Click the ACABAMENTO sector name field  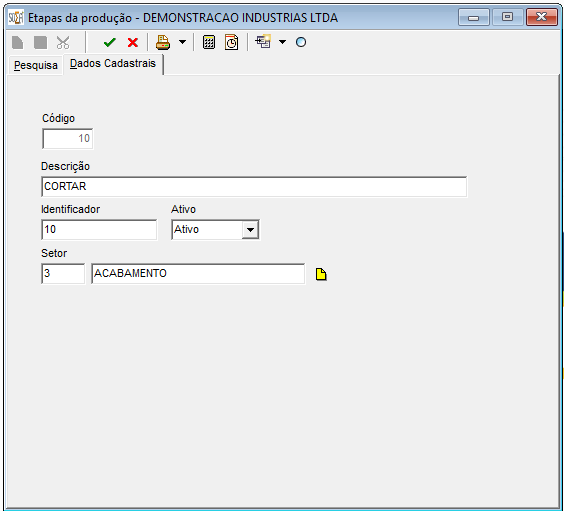tap(198, 274)
